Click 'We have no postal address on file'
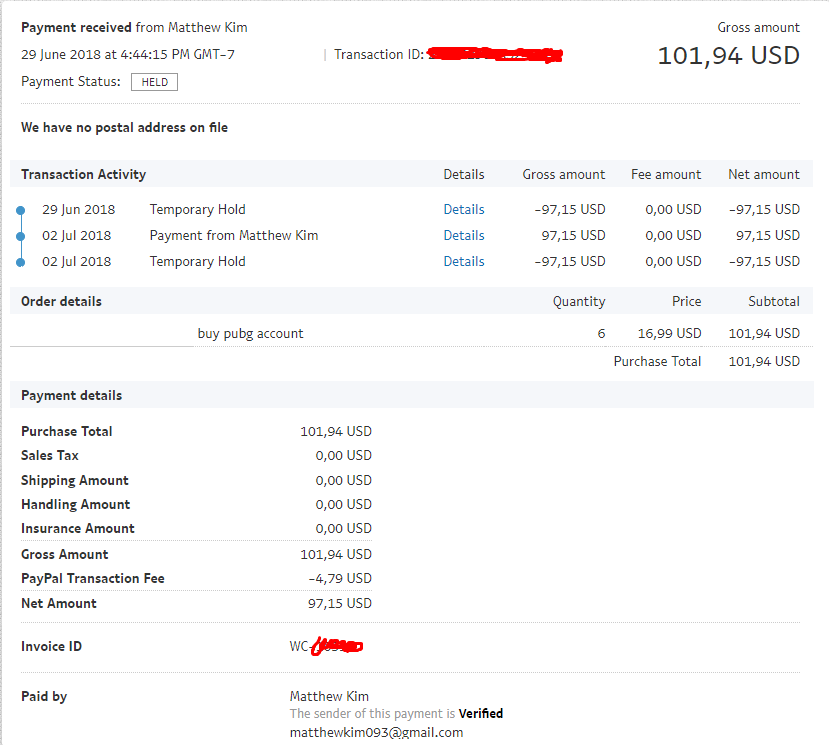This screenshot has height=745, width=829. click(124, 127)
